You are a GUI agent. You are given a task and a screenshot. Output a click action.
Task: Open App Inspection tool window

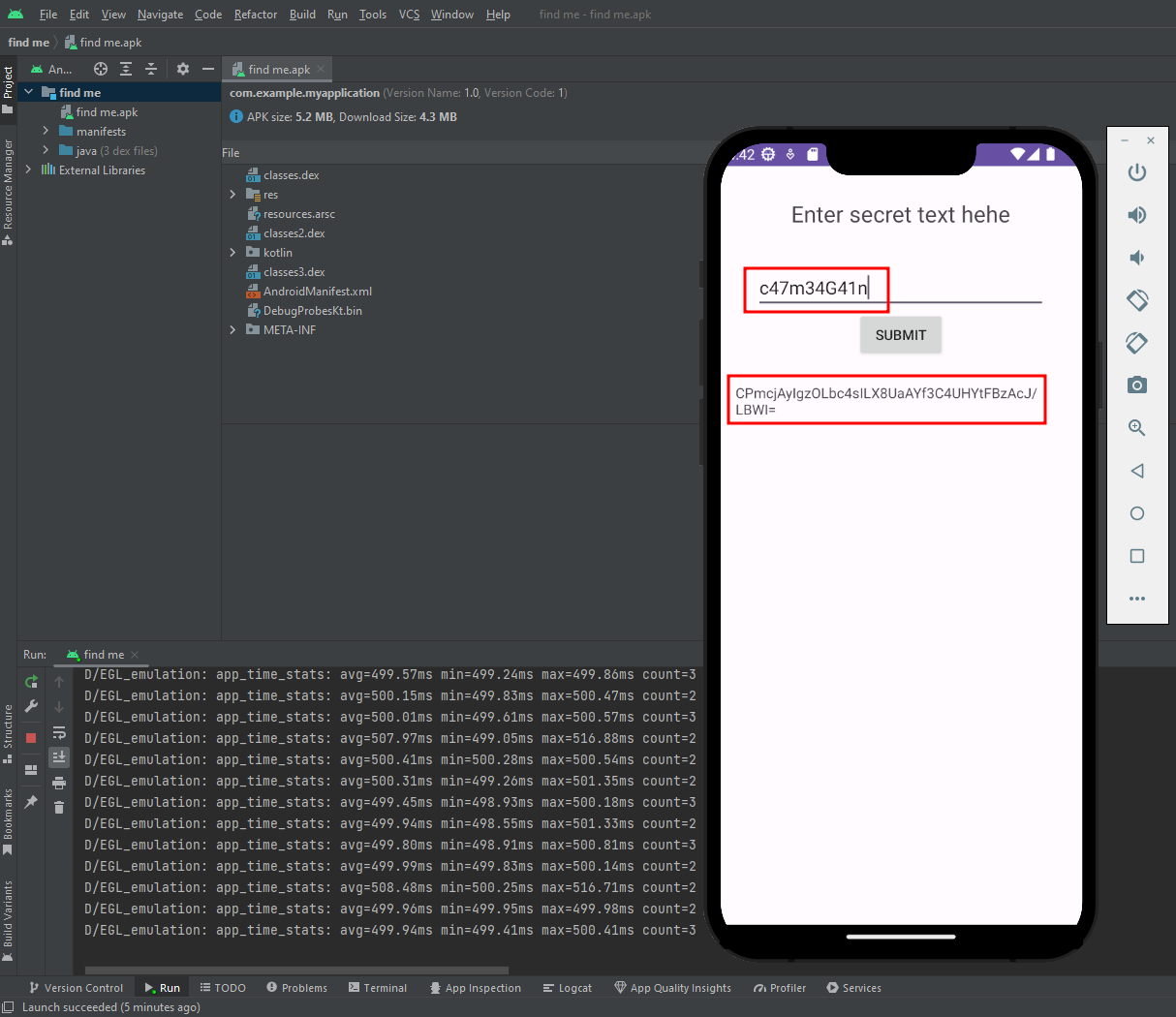pyautogui.click(x=476, y=988)
